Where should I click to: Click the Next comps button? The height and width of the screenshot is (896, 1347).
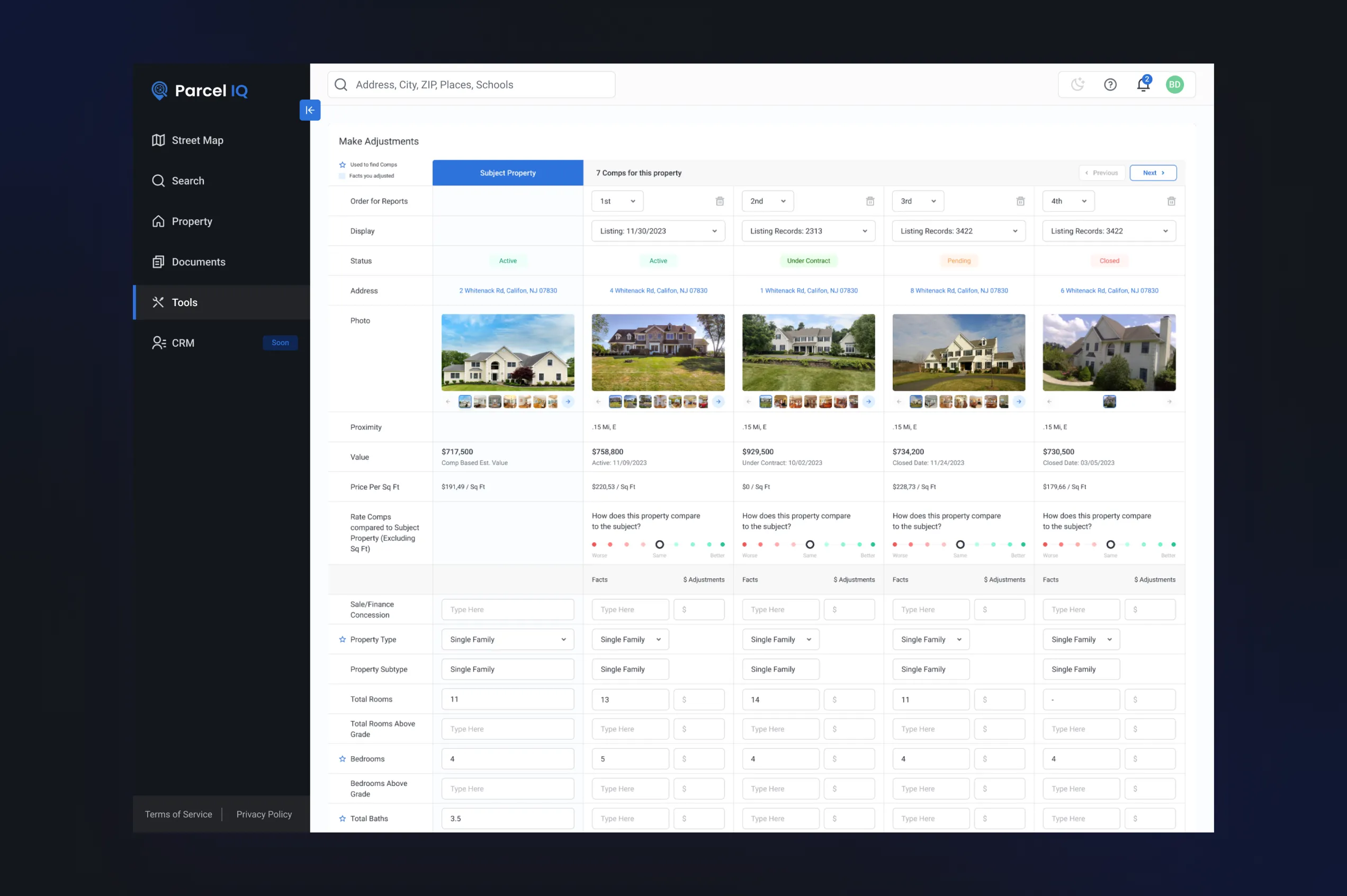pyautogui.click(x=1153, y=173)
